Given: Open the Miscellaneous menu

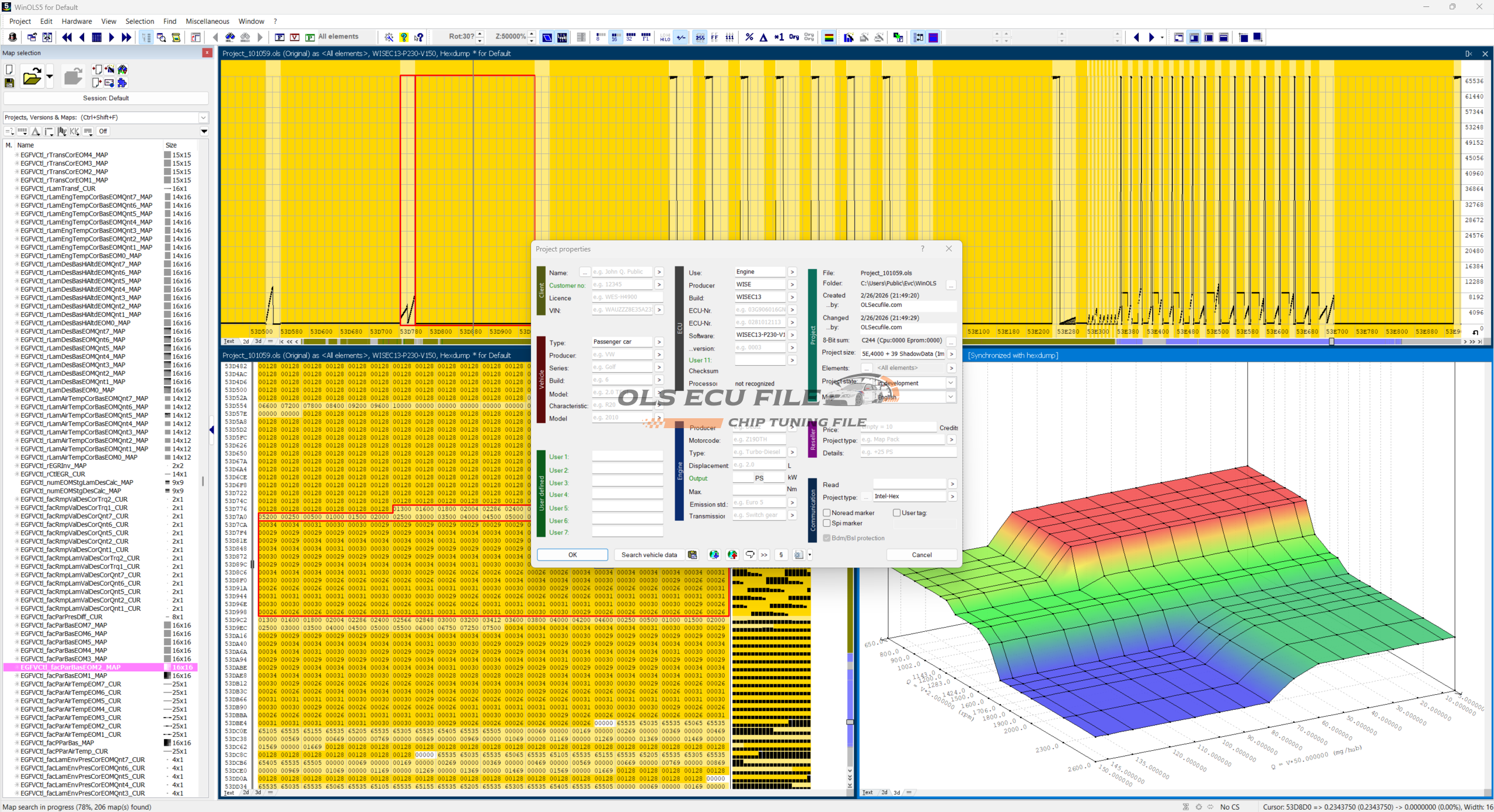Looking at the screenshot, I should [x=207, y=22].
